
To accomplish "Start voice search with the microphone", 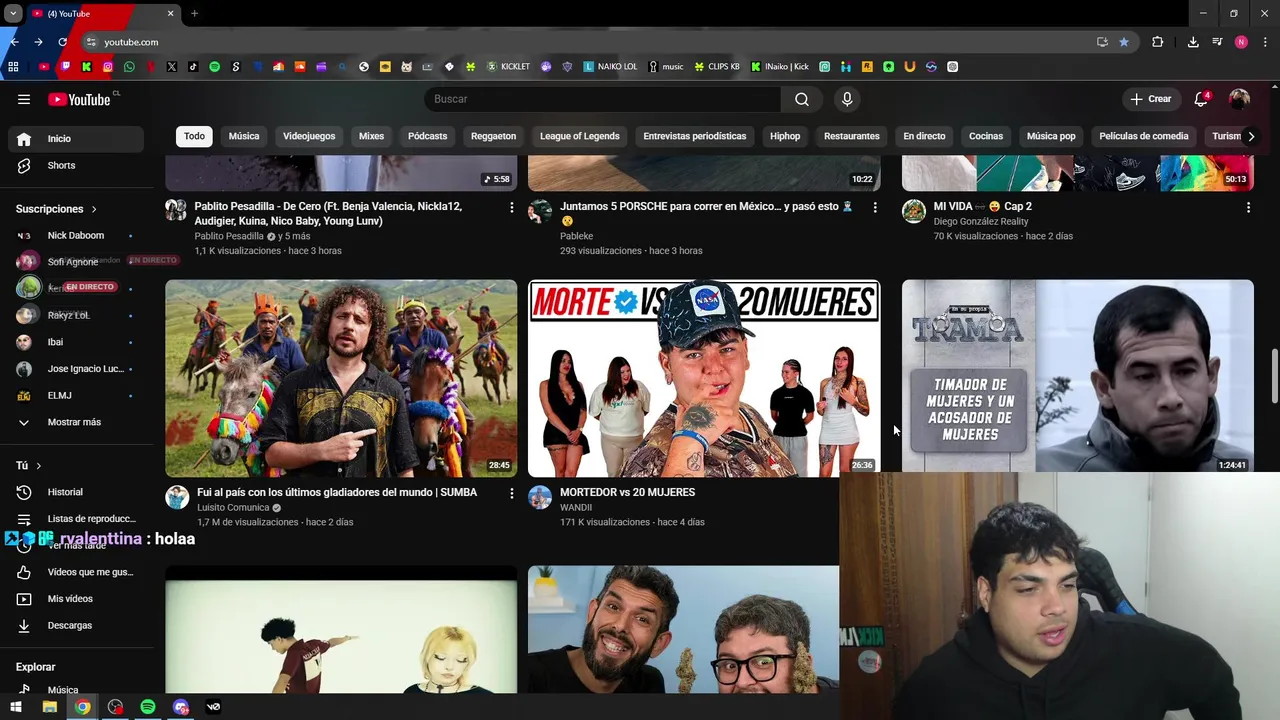I will pos(847,99).
